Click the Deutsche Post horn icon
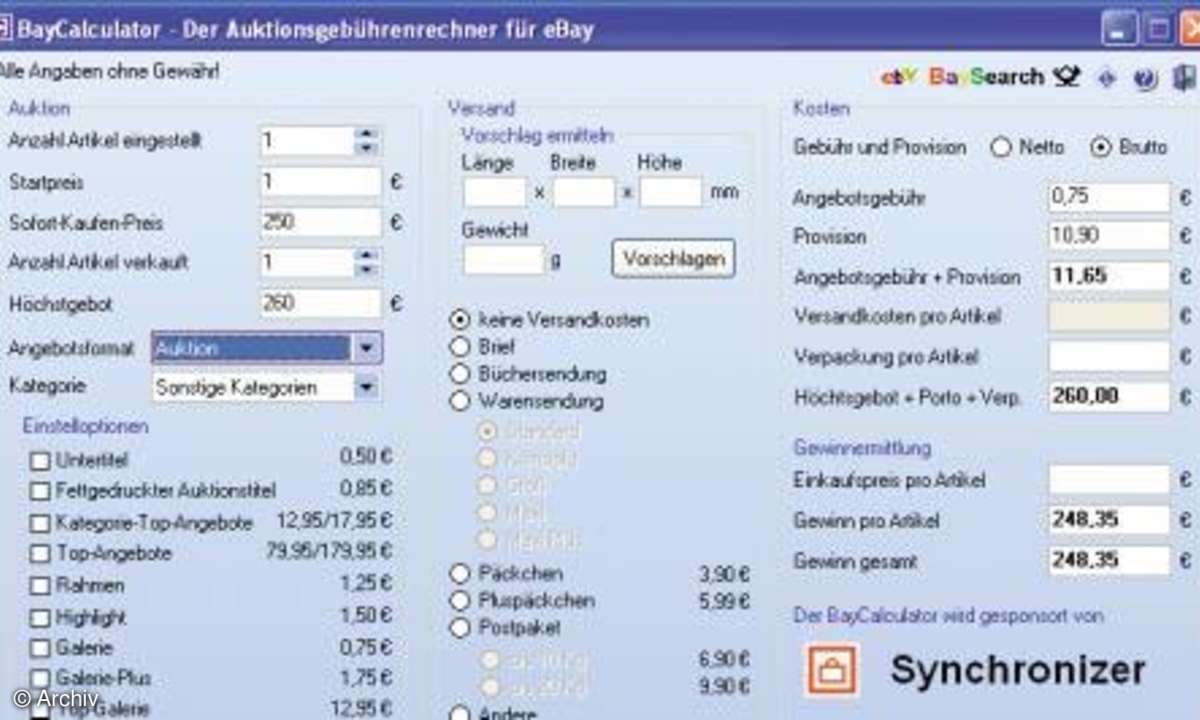1200x720 pixels. (1068, 77)
